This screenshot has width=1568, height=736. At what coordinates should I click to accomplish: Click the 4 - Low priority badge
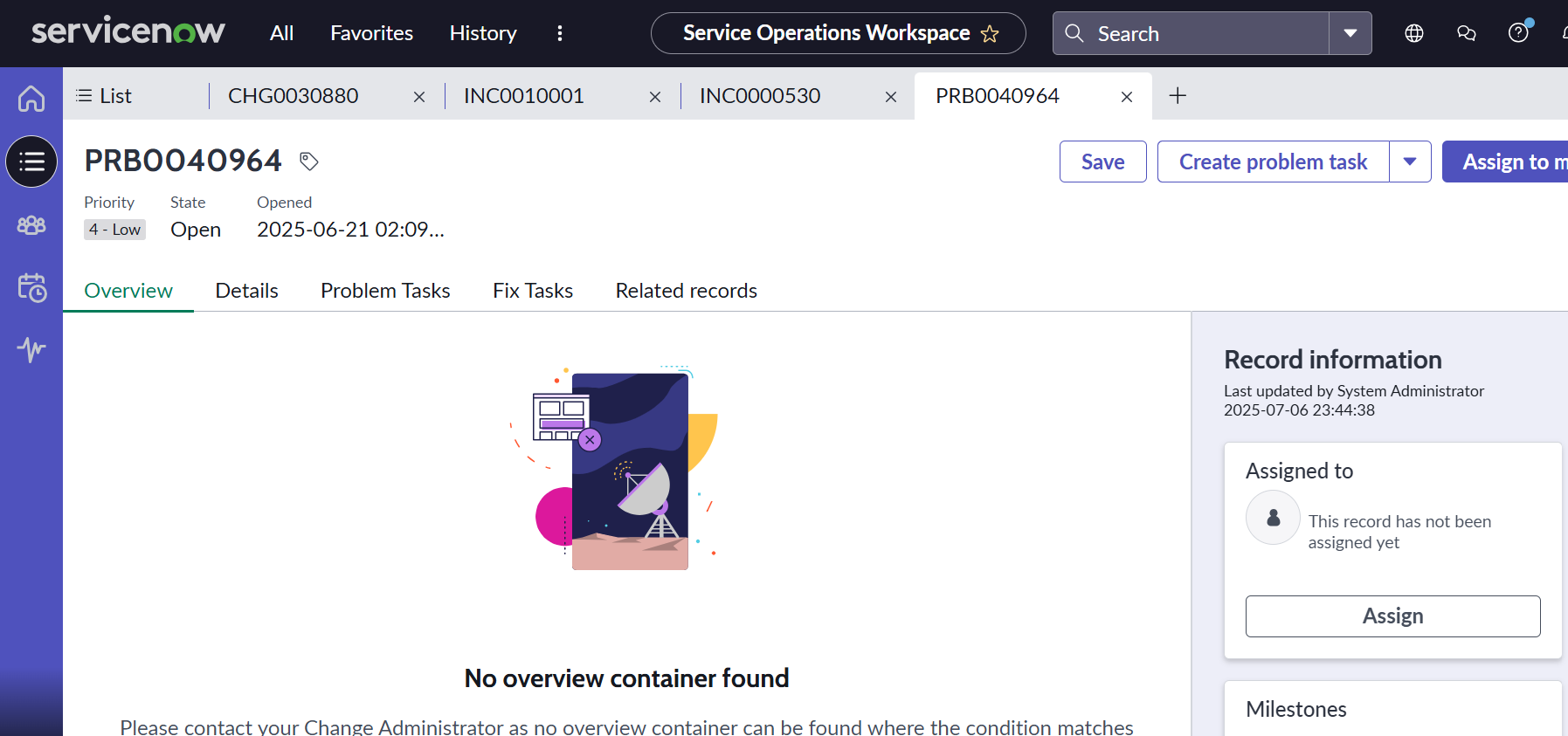pos(115,230)
